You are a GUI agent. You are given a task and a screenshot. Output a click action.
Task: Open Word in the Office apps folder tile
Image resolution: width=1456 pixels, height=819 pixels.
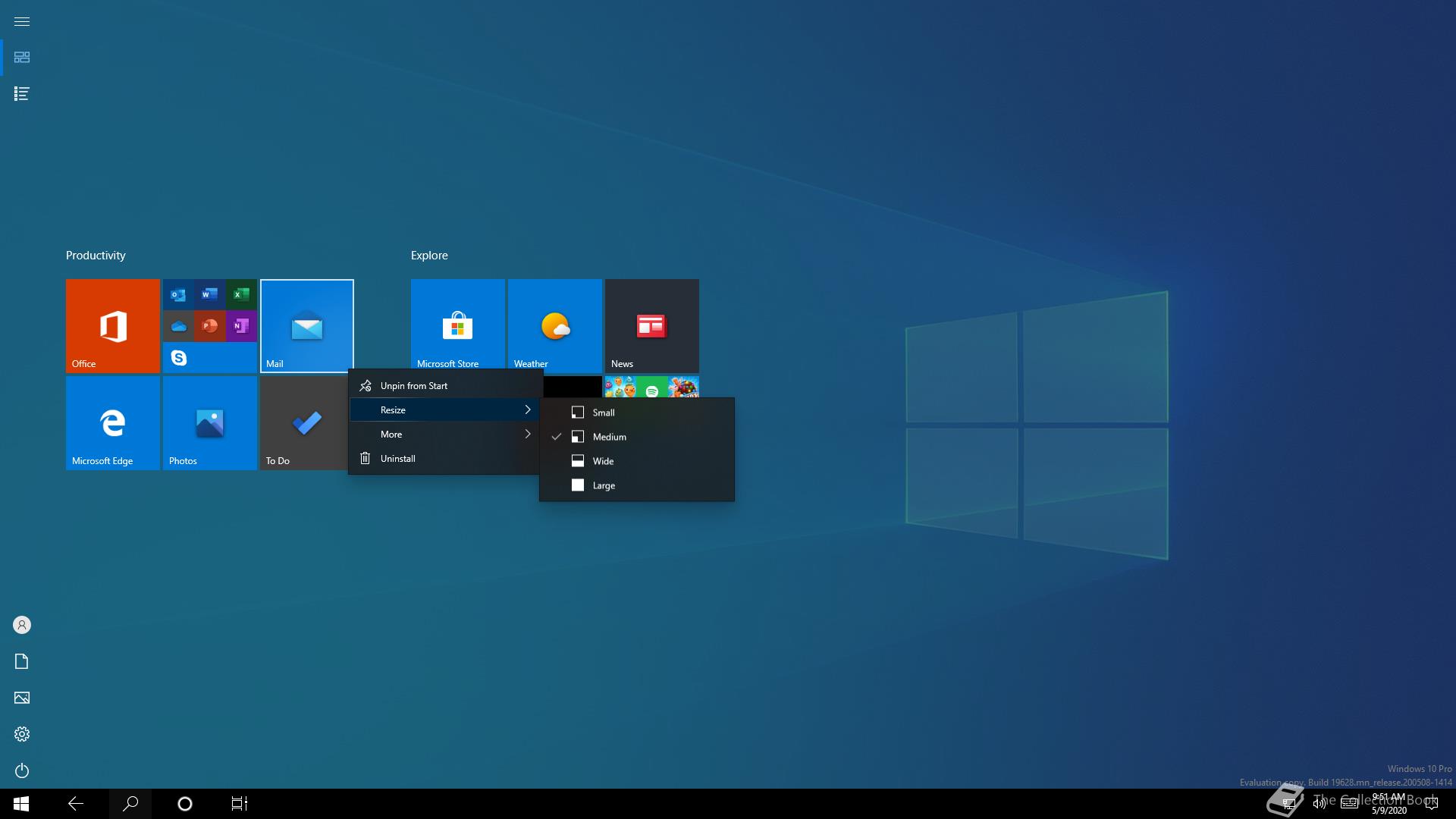click(x=209, y=295)
